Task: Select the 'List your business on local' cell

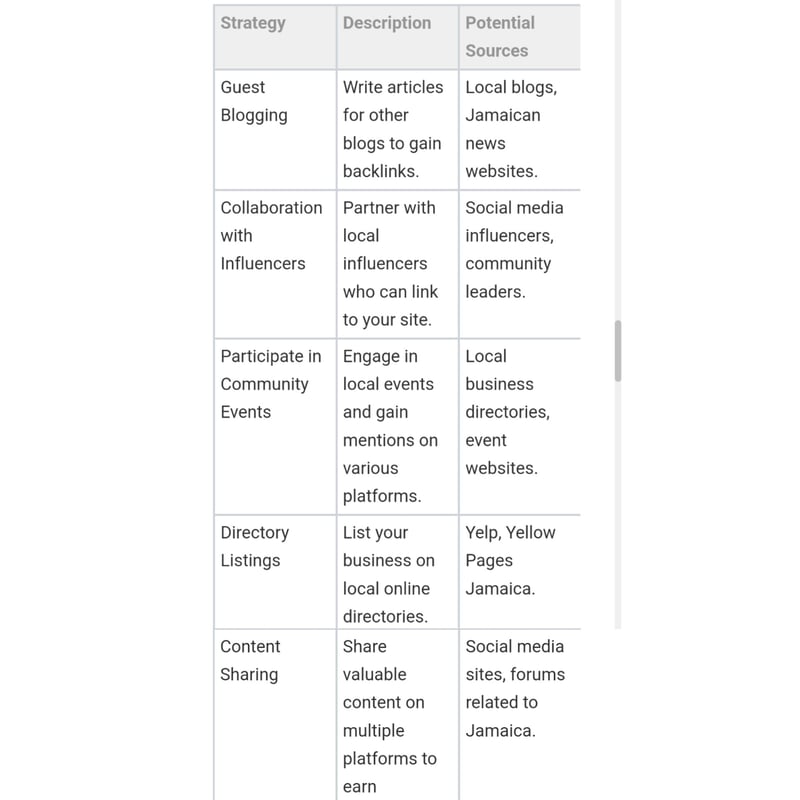Action: click(x=389, y=574)
